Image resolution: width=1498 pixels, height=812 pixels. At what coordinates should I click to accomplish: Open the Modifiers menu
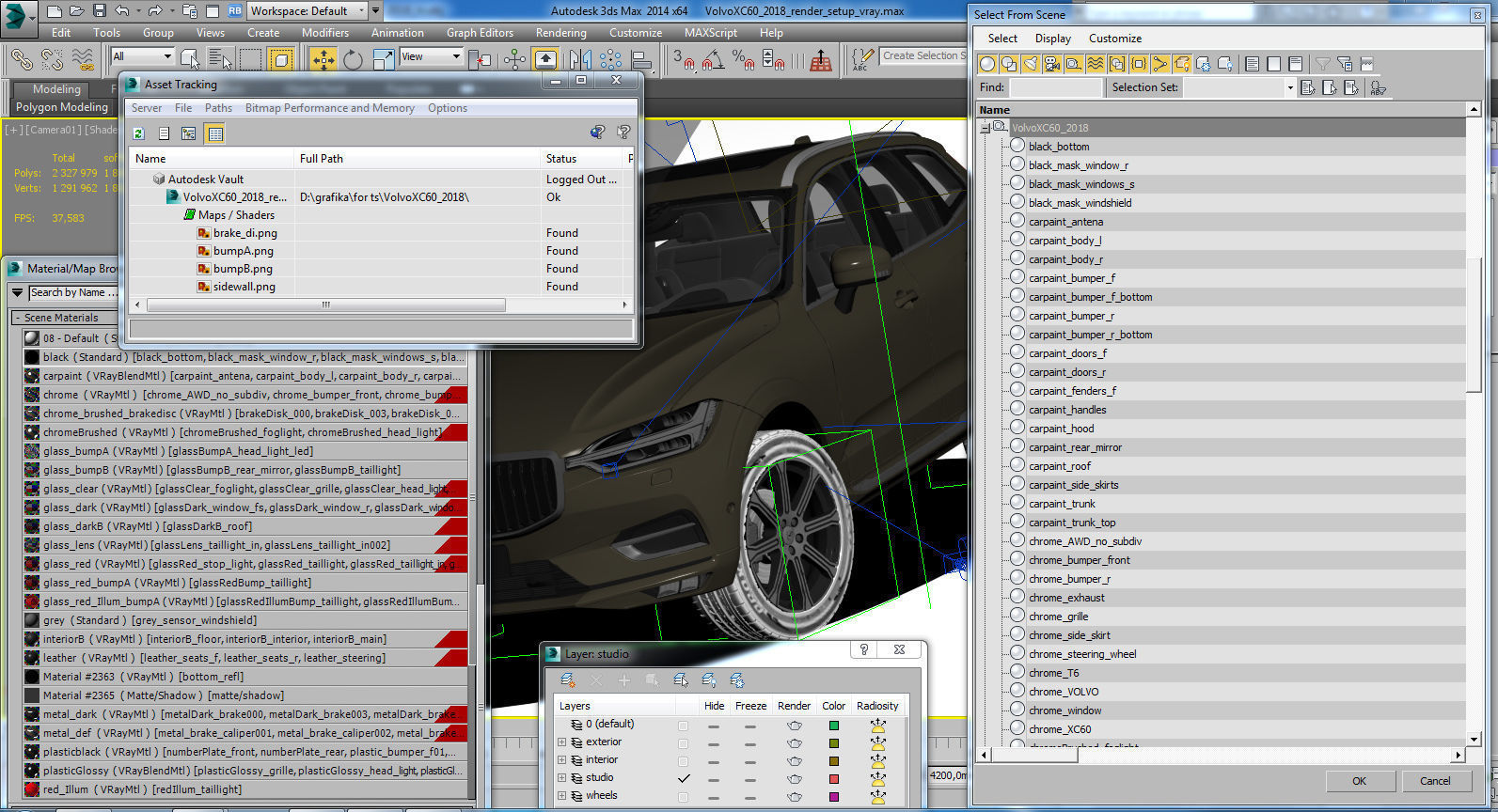(325, 32)
